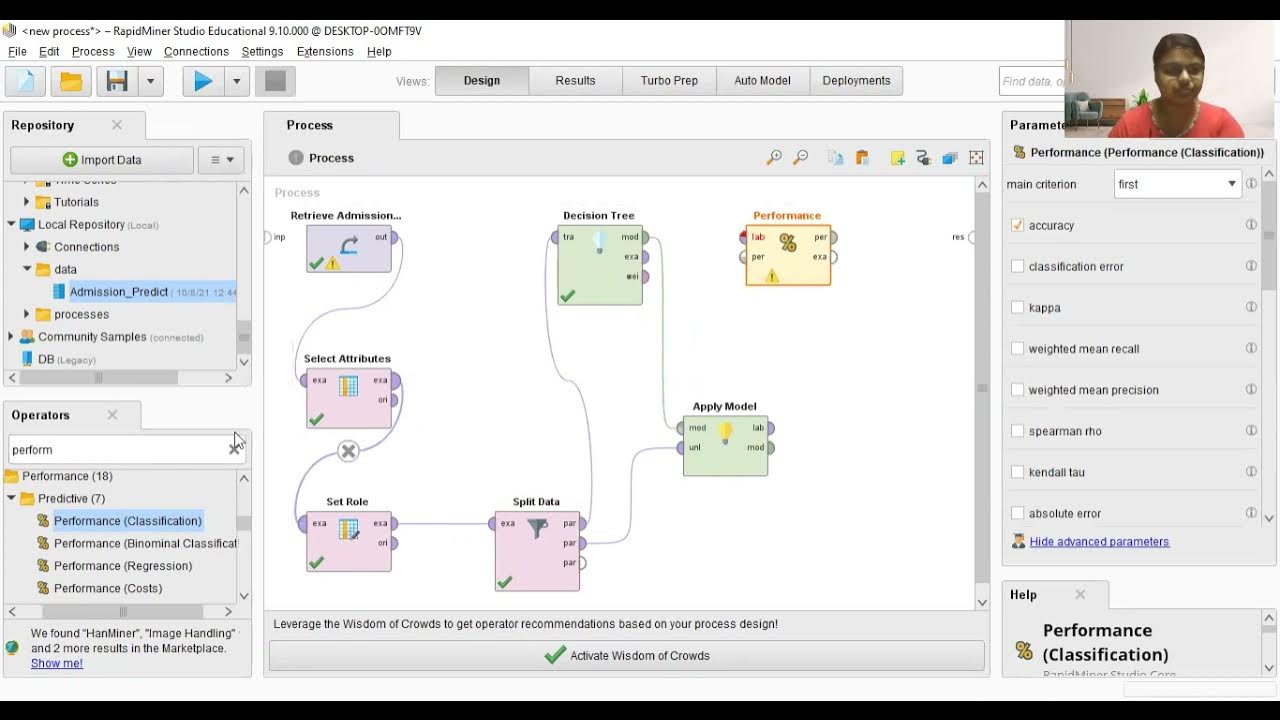Enable kendall tau checkbox

click(1017, 472)
